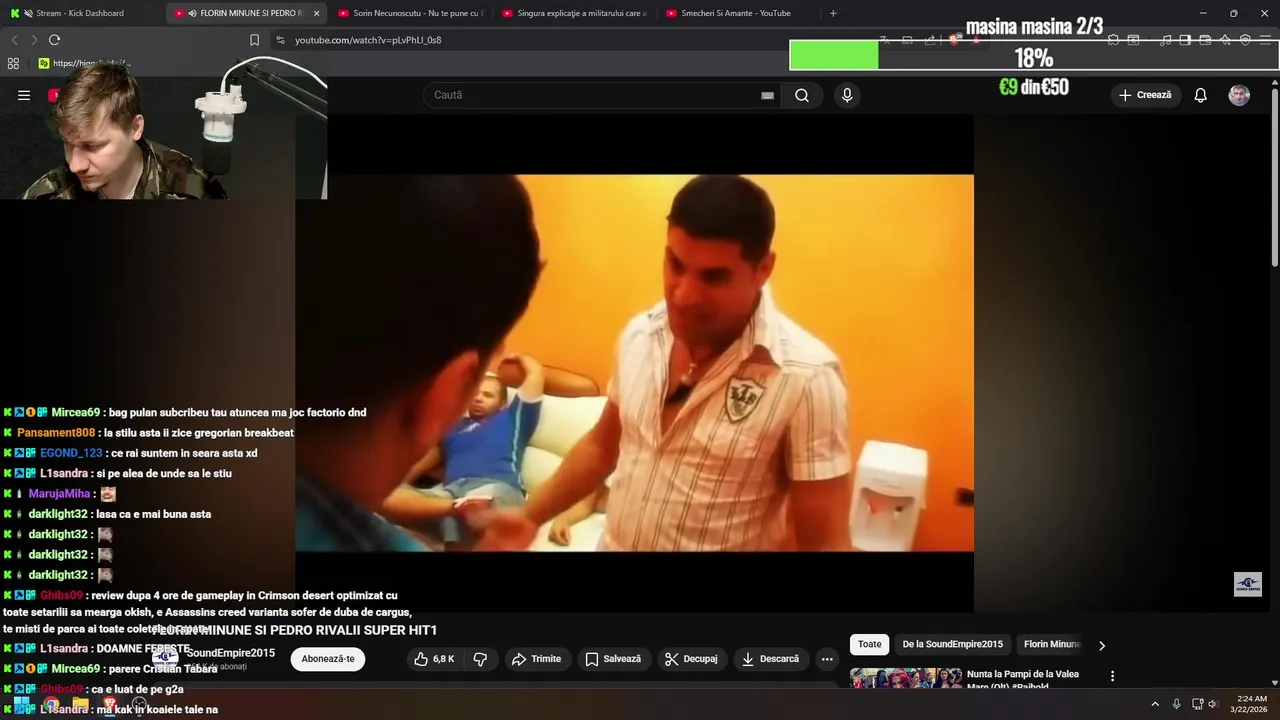This screenshot has height=720, width=1280.
Task: Open the volume tray icon
Action: [x=1213, y=704]
